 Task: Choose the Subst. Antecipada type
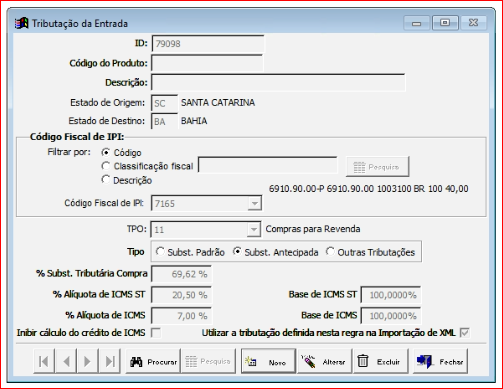click(237, 251)
